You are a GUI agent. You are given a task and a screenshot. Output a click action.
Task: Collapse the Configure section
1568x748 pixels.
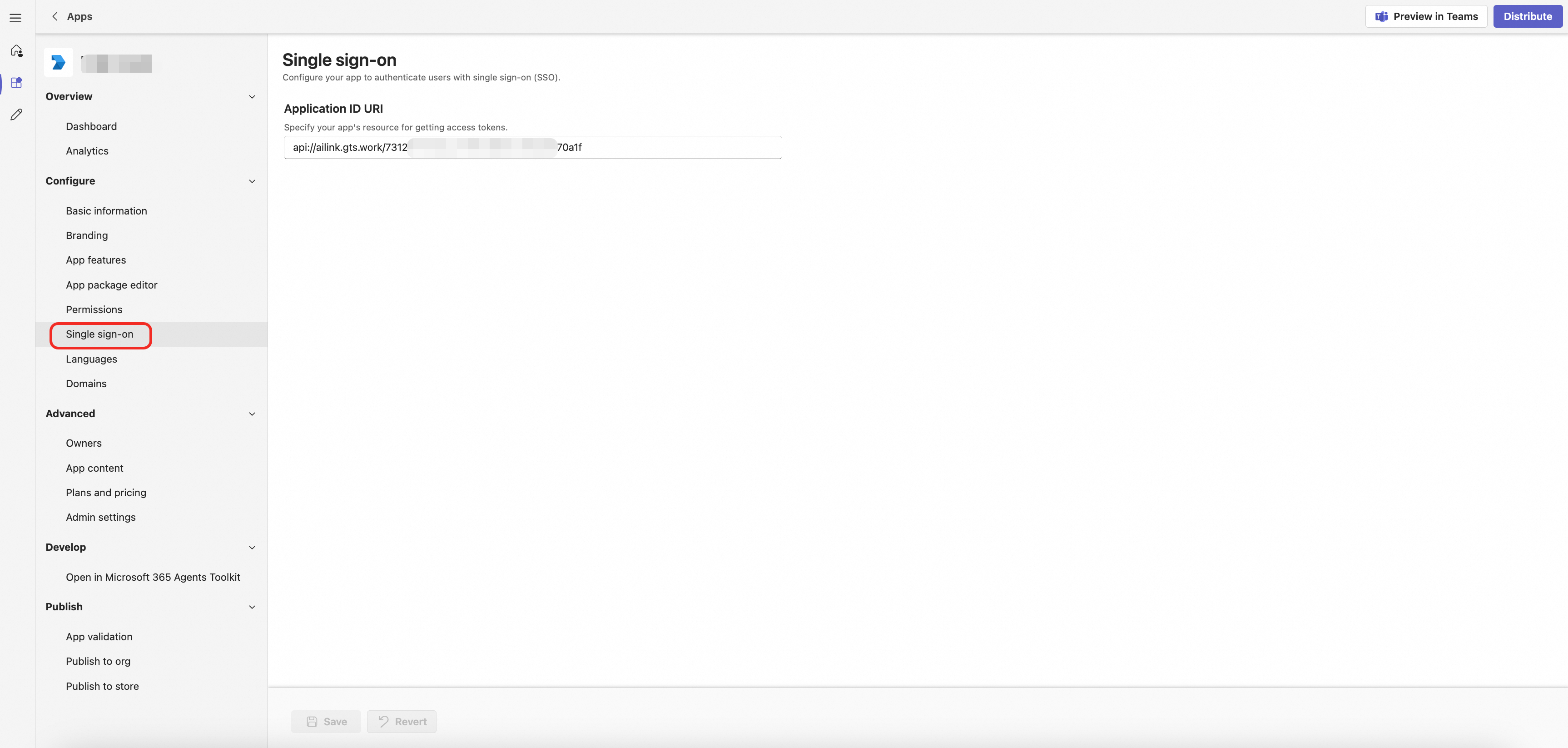tap(252, 181)
